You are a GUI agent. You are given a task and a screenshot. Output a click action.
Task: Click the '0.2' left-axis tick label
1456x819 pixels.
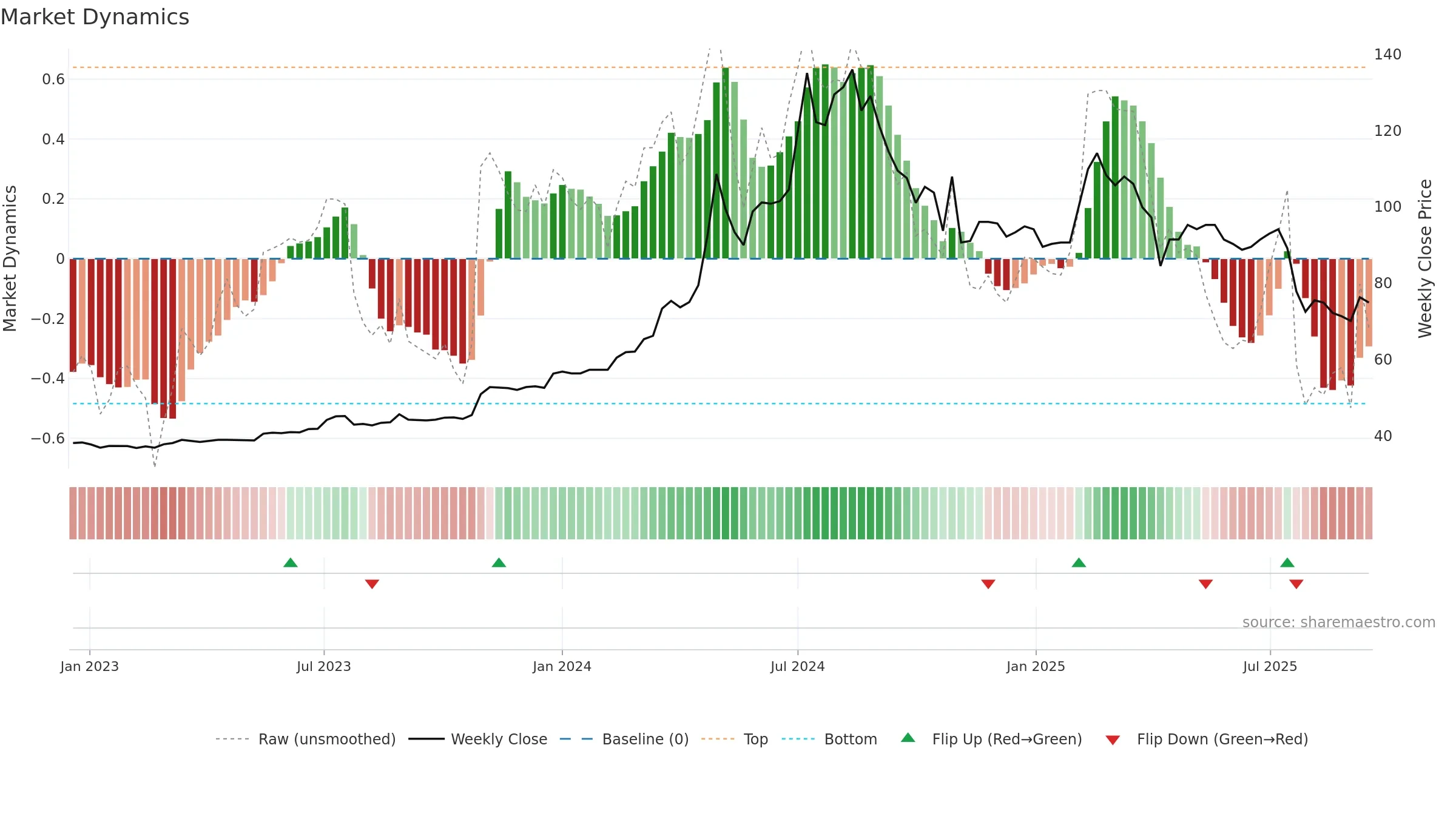tap(53, 199)
